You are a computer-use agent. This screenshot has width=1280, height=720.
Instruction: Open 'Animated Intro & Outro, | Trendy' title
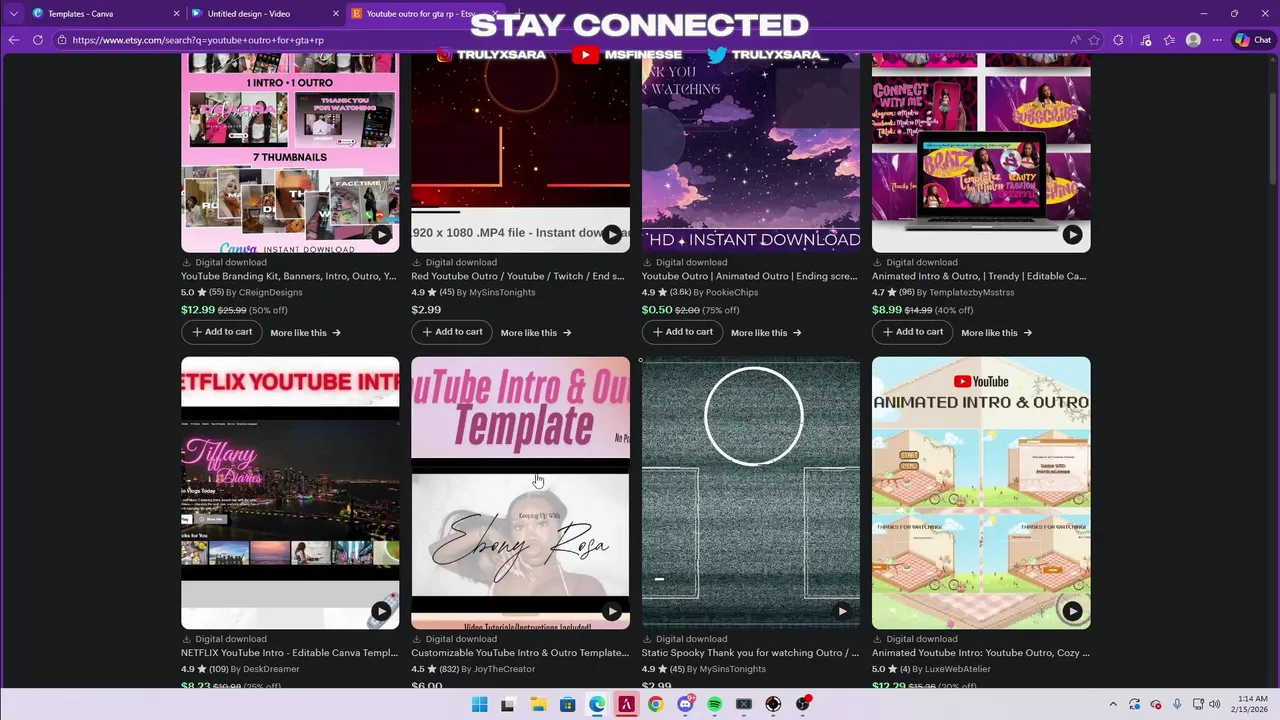980,276
